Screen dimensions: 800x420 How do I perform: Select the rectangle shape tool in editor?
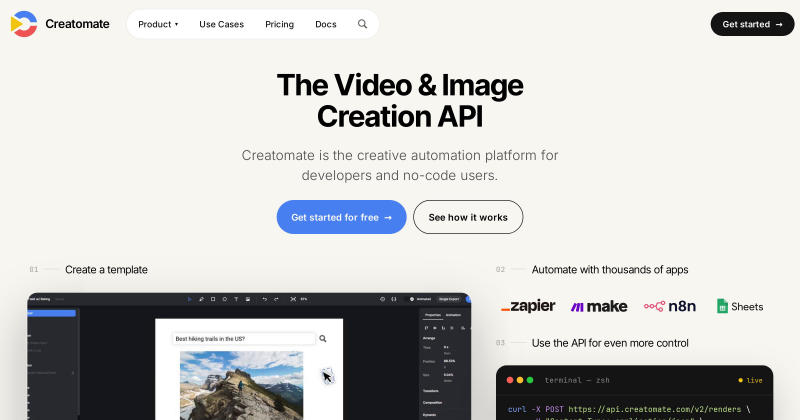[213, 299]
